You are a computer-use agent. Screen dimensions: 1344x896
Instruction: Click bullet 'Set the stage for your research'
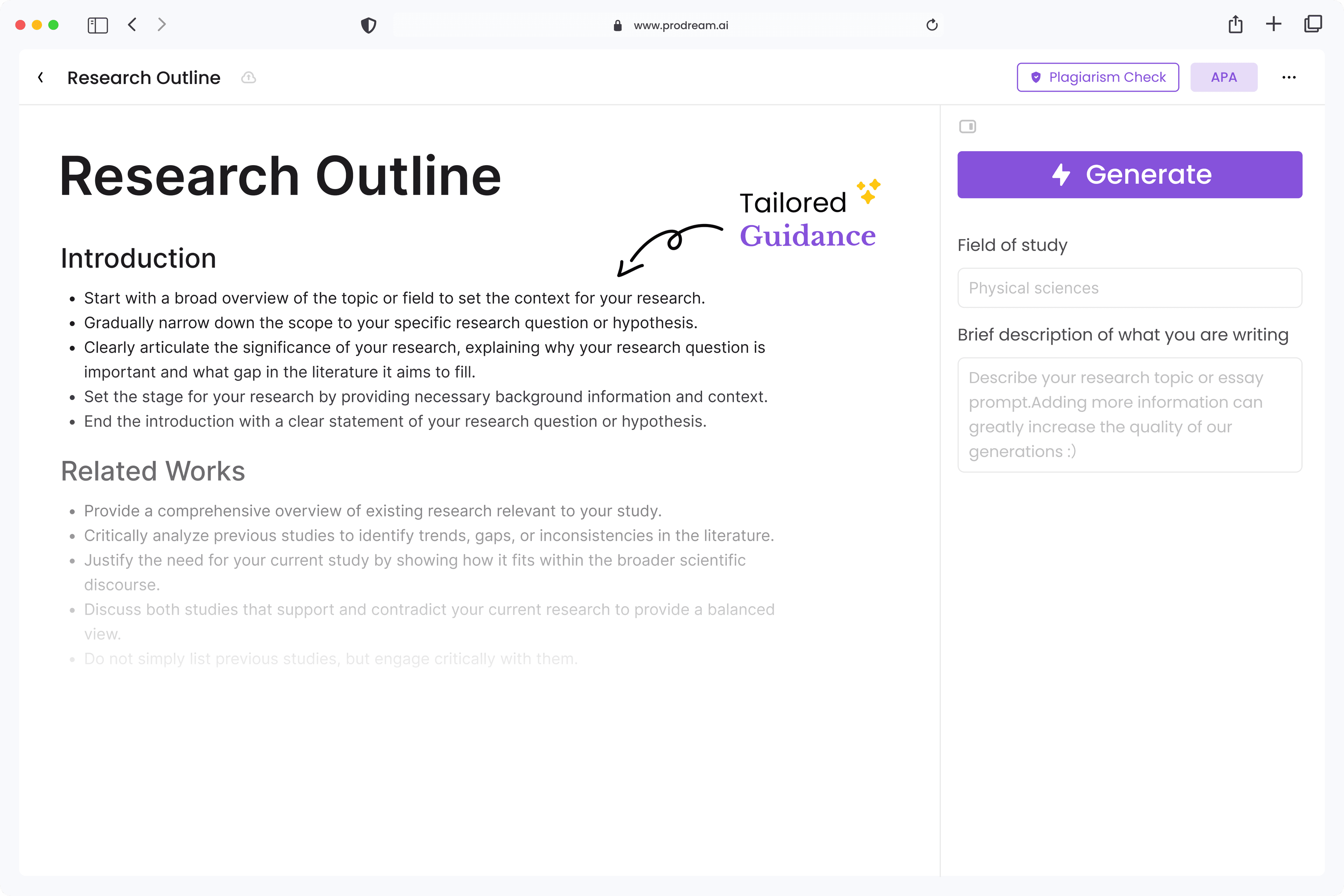click(426, 397)
